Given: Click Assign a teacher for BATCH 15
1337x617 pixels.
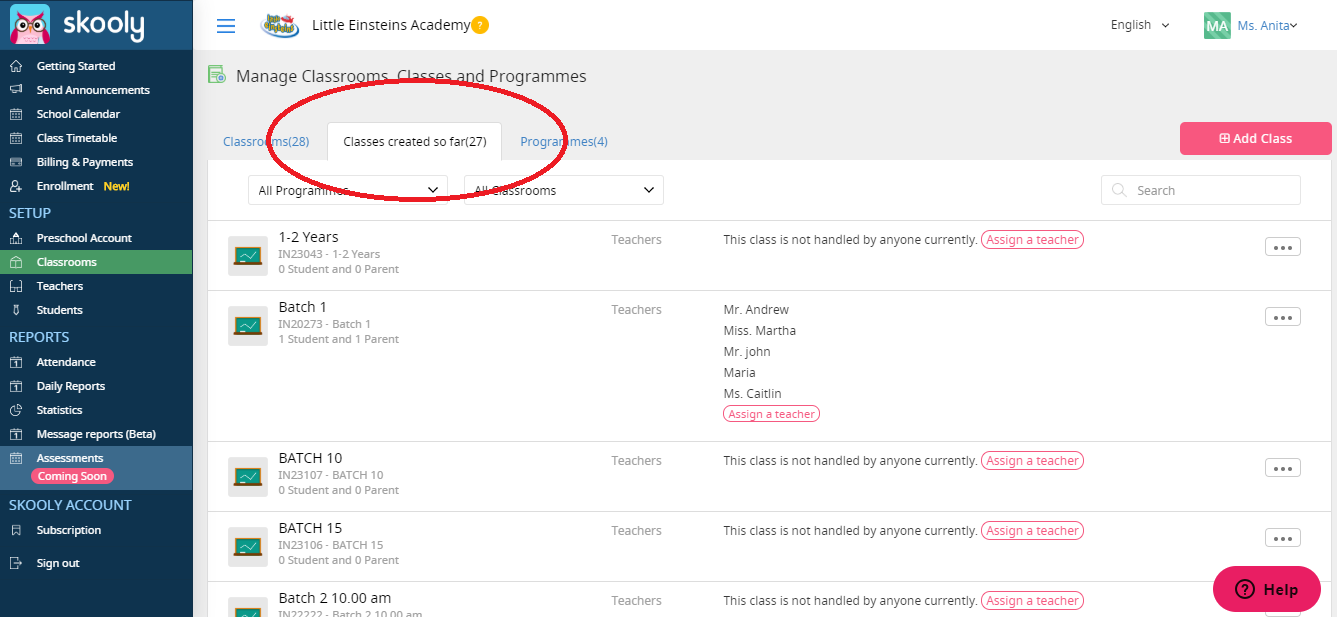Looking at the screenshot, I should tap(1033, 531).
